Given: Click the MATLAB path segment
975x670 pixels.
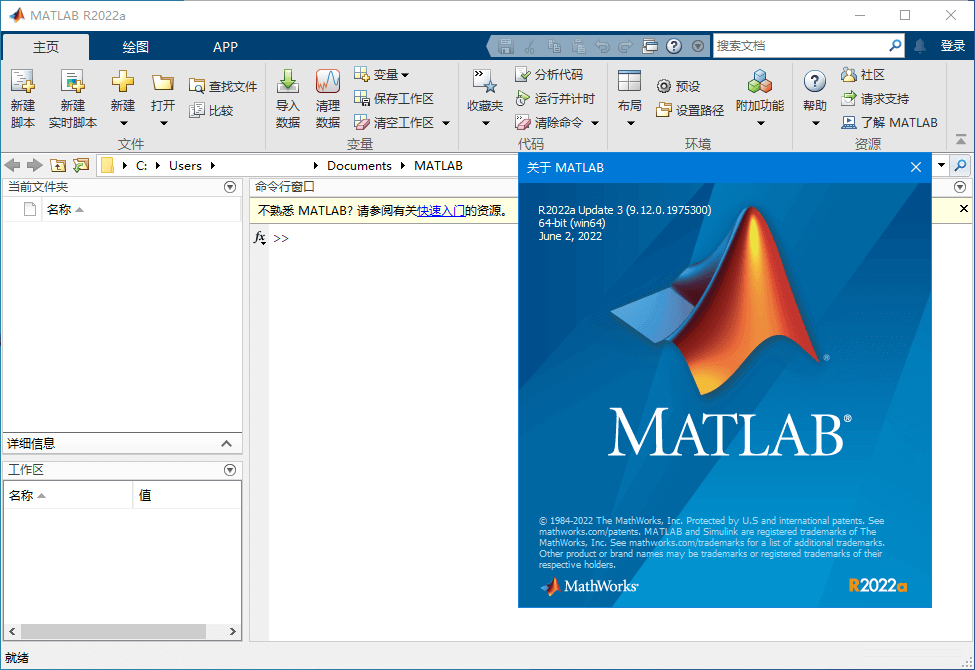Looking at the screenshot, I should point(438,165).
